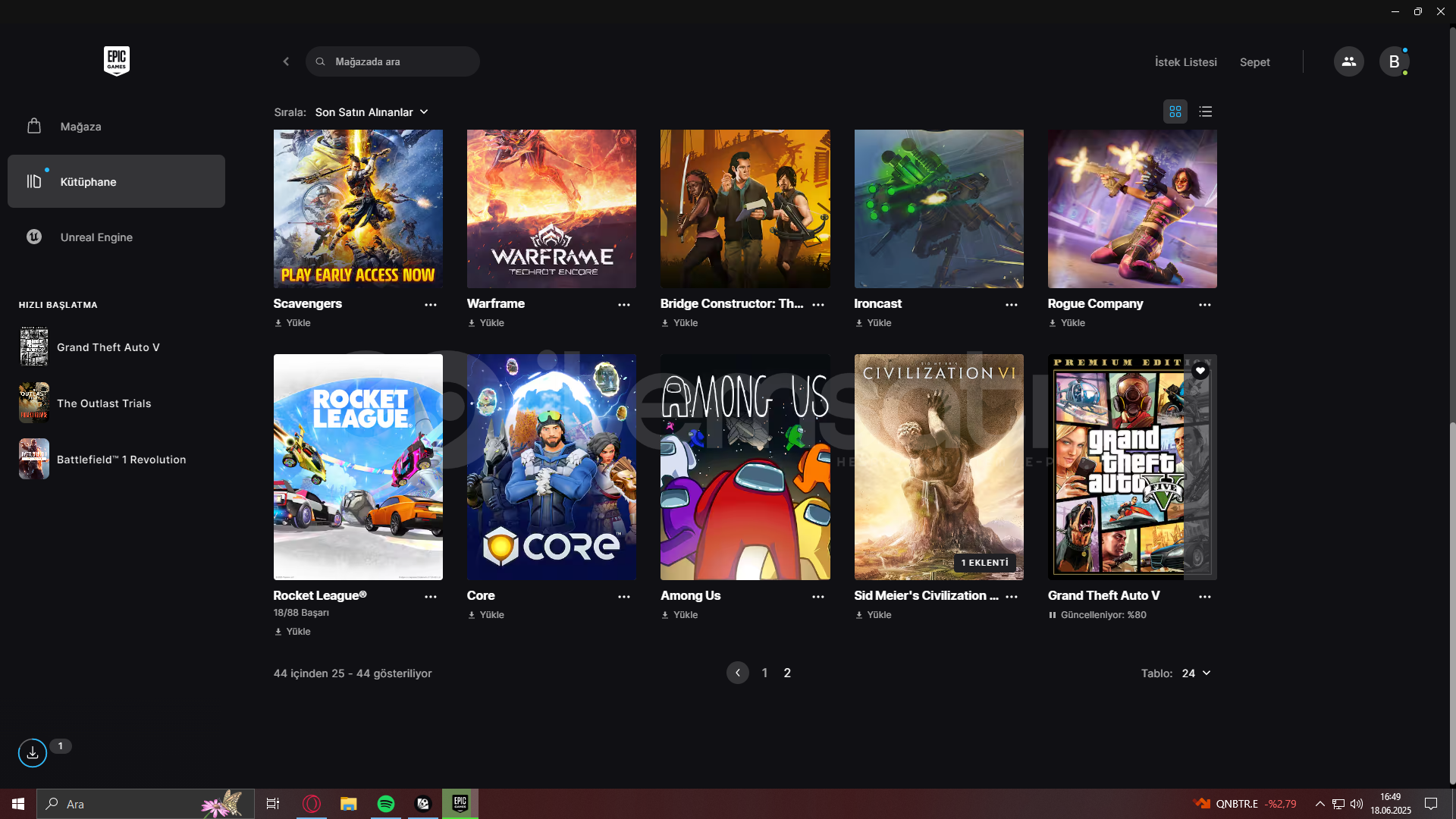Open options menu for Civilization VI
Screen dimensions: 1456x819
(1012, 596)
